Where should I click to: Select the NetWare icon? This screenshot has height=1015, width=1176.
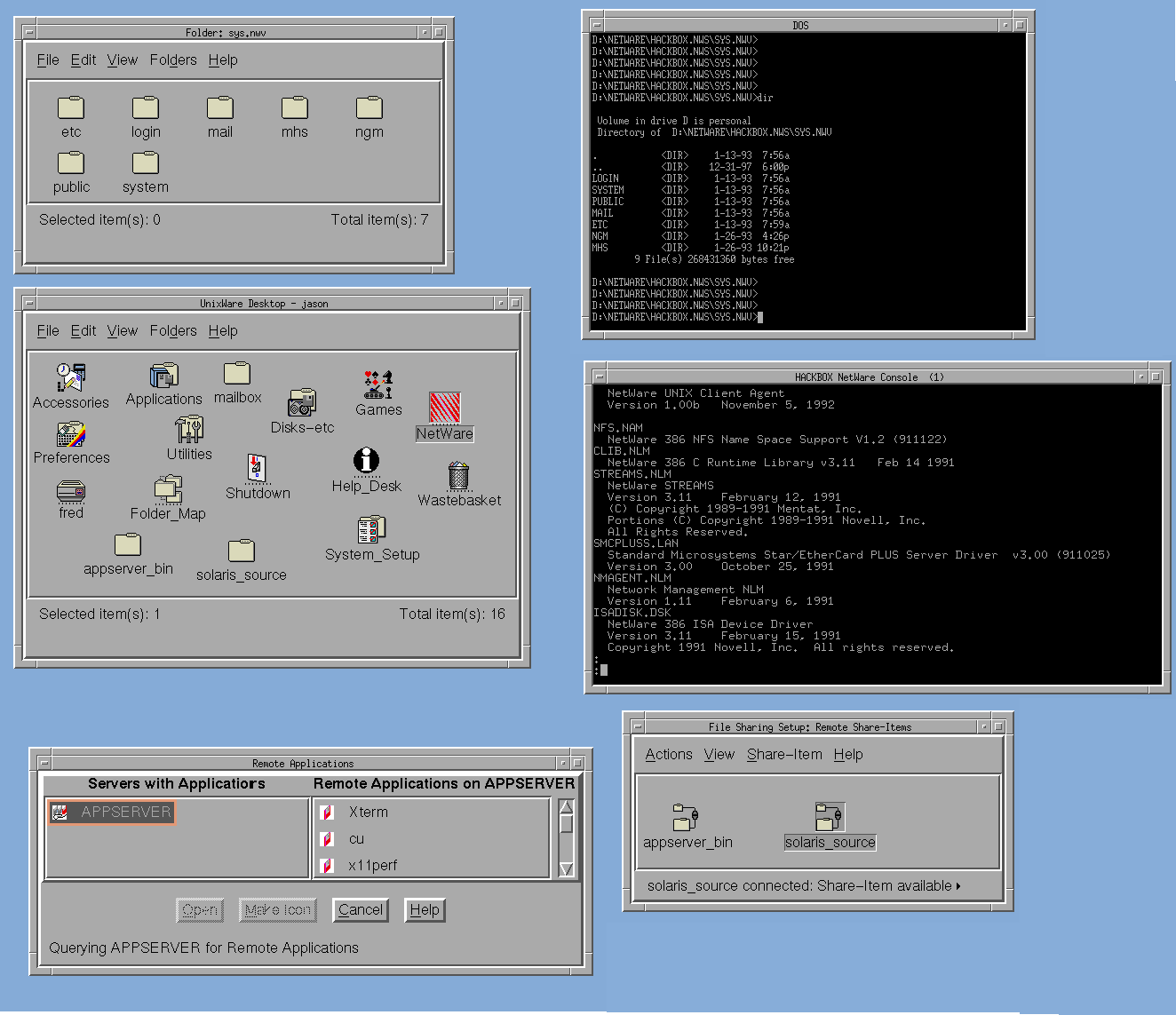445,408
